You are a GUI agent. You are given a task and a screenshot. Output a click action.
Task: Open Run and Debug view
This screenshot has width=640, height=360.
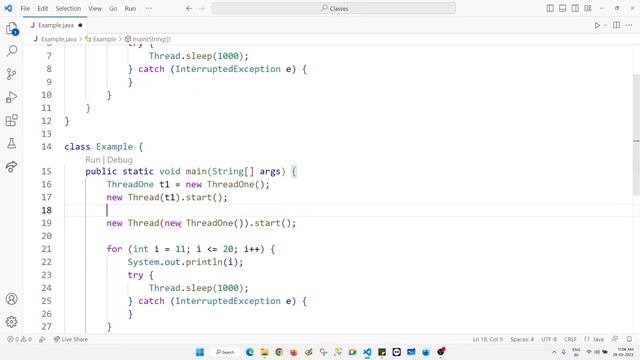11,97
